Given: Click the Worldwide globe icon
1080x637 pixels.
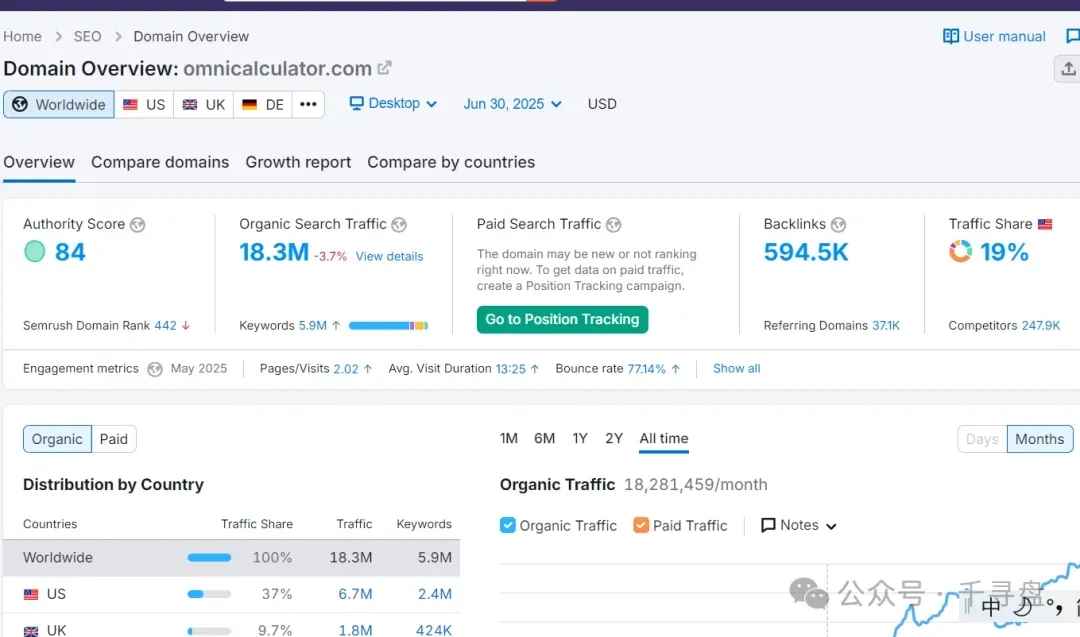Looking at the screenshot, I should click(20, 105).
